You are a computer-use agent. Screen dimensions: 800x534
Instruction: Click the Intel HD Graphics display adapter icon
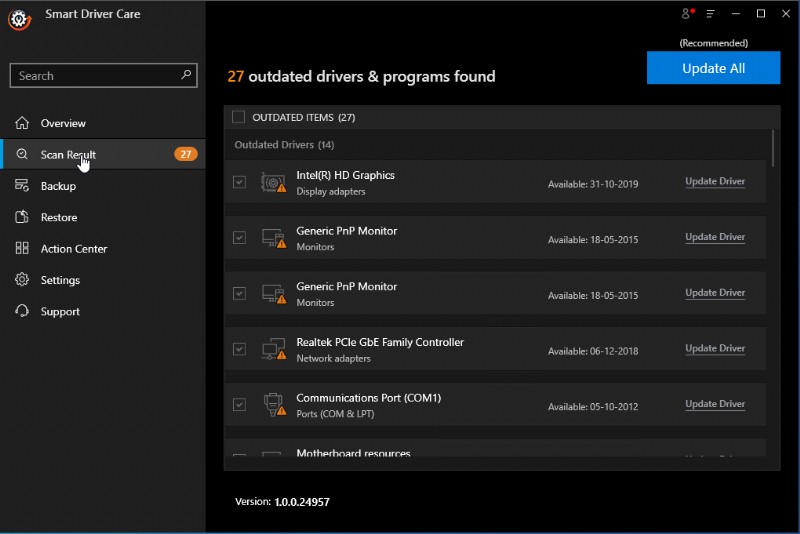click(x=273, y=183)
